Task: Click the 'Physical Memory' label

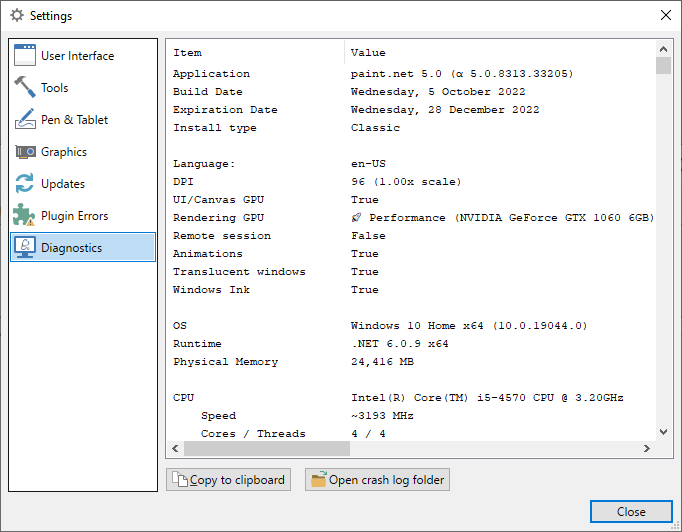Action: 225,361
